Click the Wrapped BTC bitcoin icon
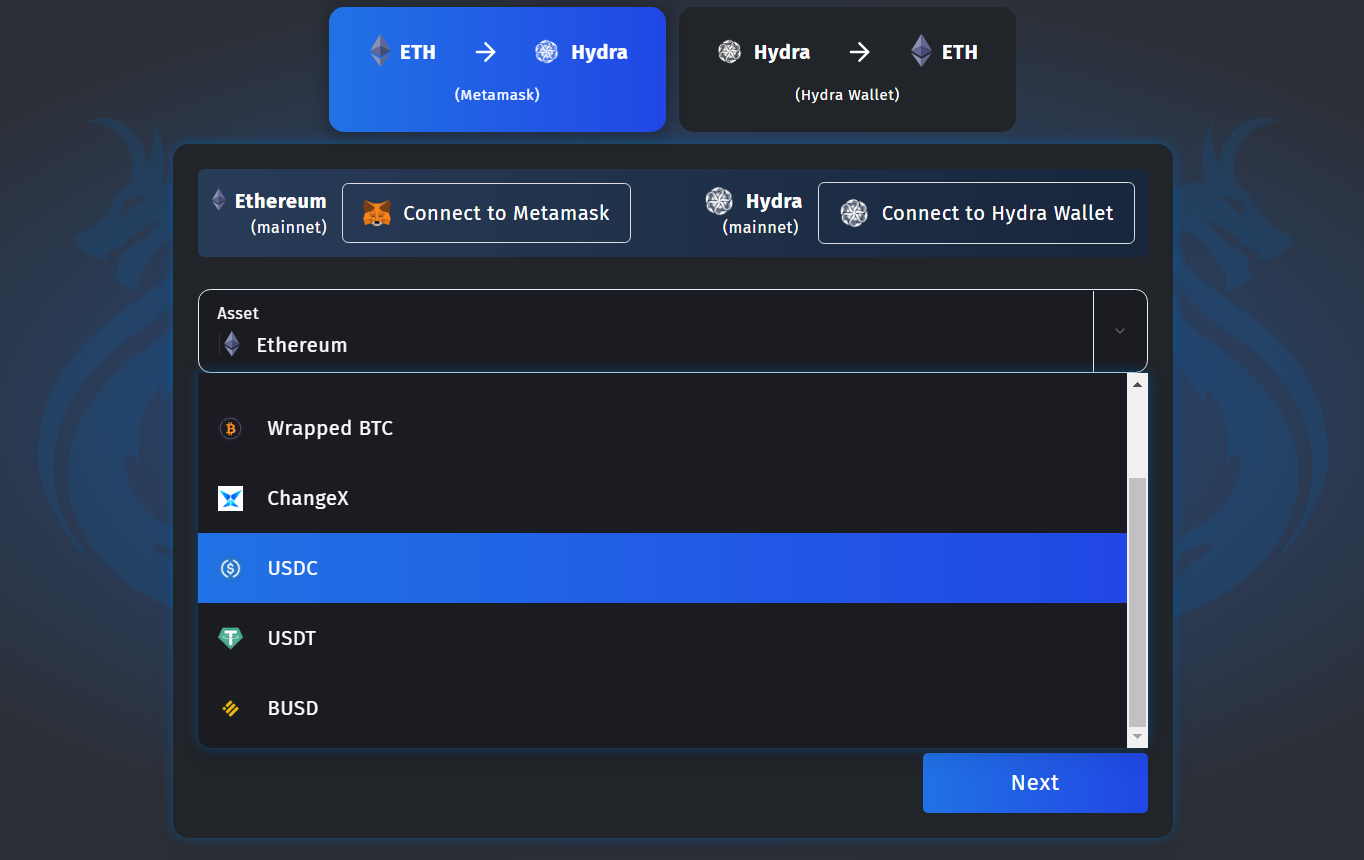 230,429
